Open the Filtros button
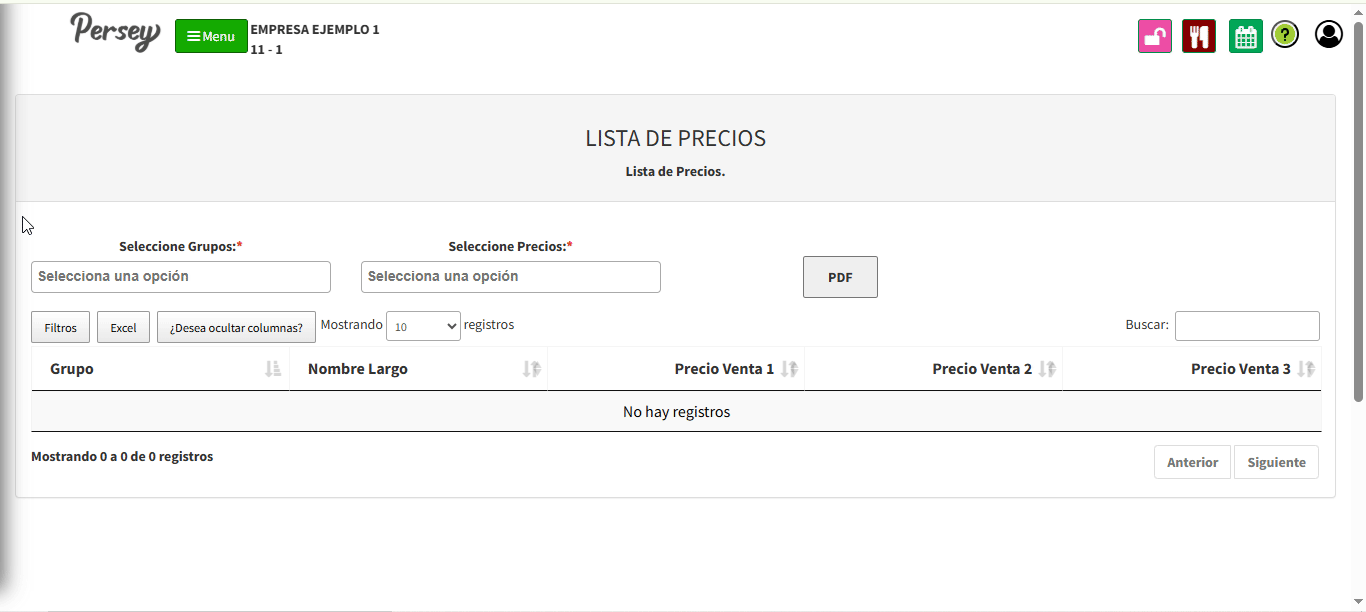 [61, 327]
